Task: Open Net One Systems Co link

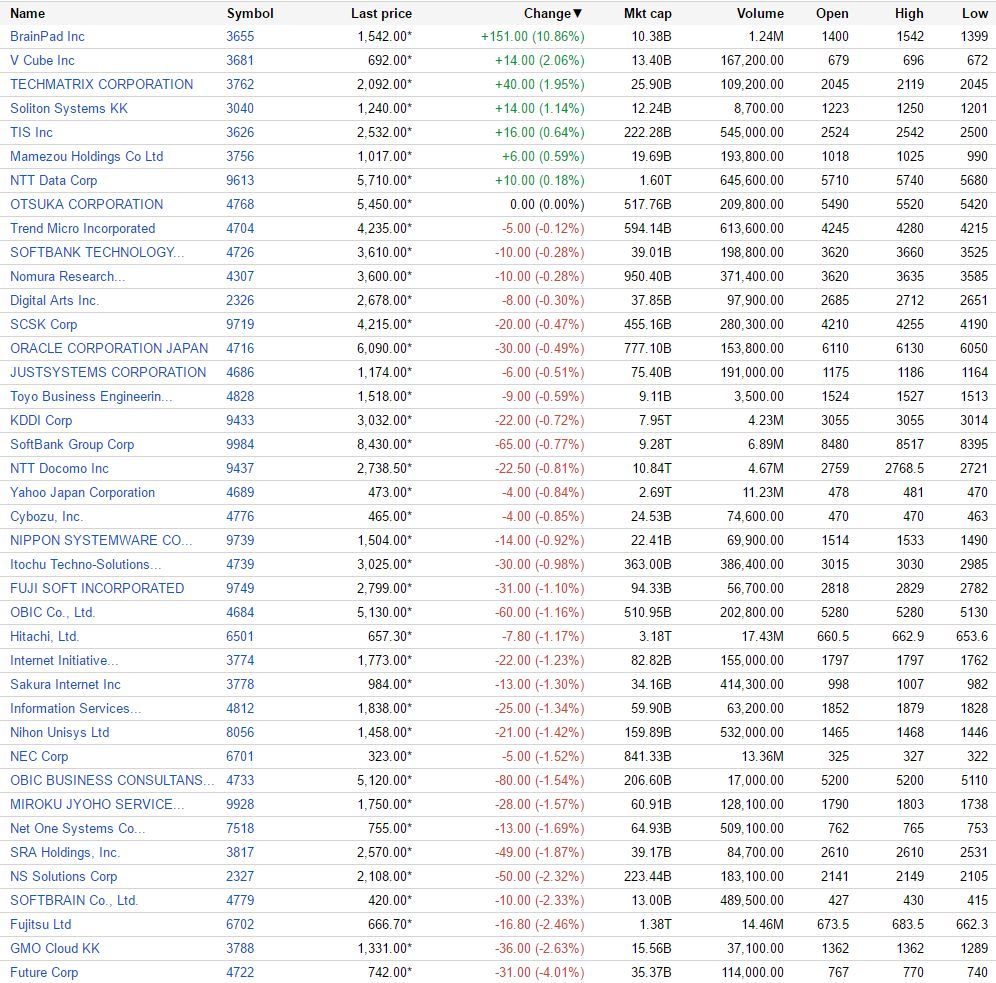Action: [77, 829]
